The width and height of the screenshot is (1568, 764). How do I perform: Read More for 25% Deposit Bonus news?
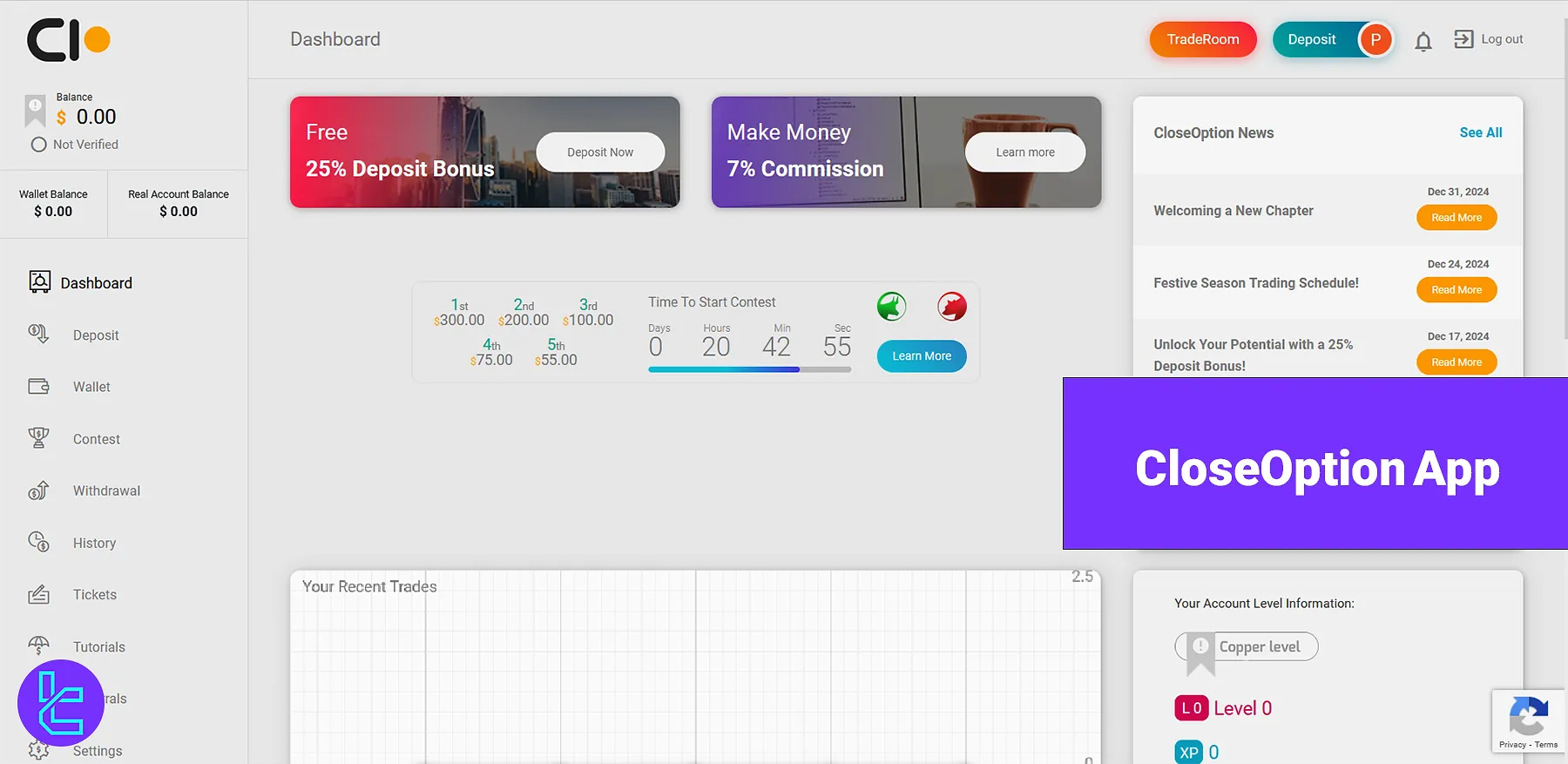click(x=1456, y=362)
